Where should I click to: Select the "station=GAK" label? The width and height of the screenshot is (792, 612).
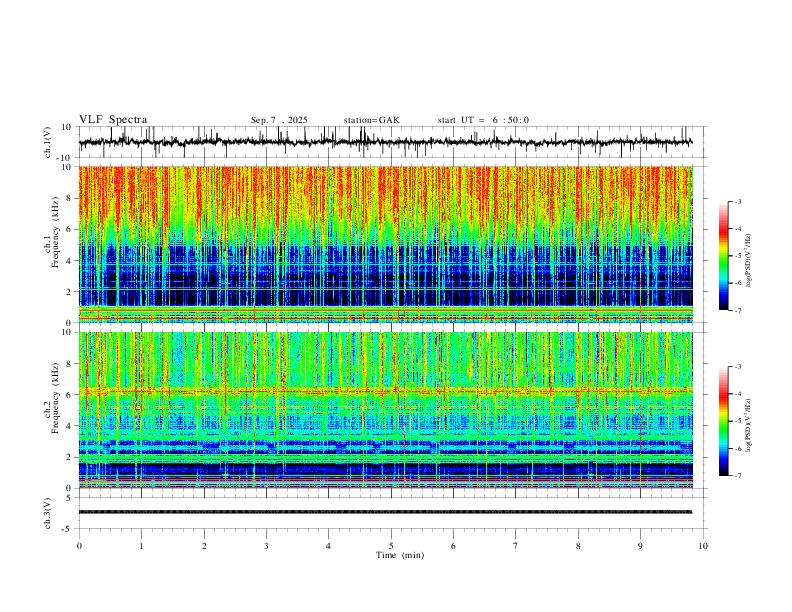371,120
